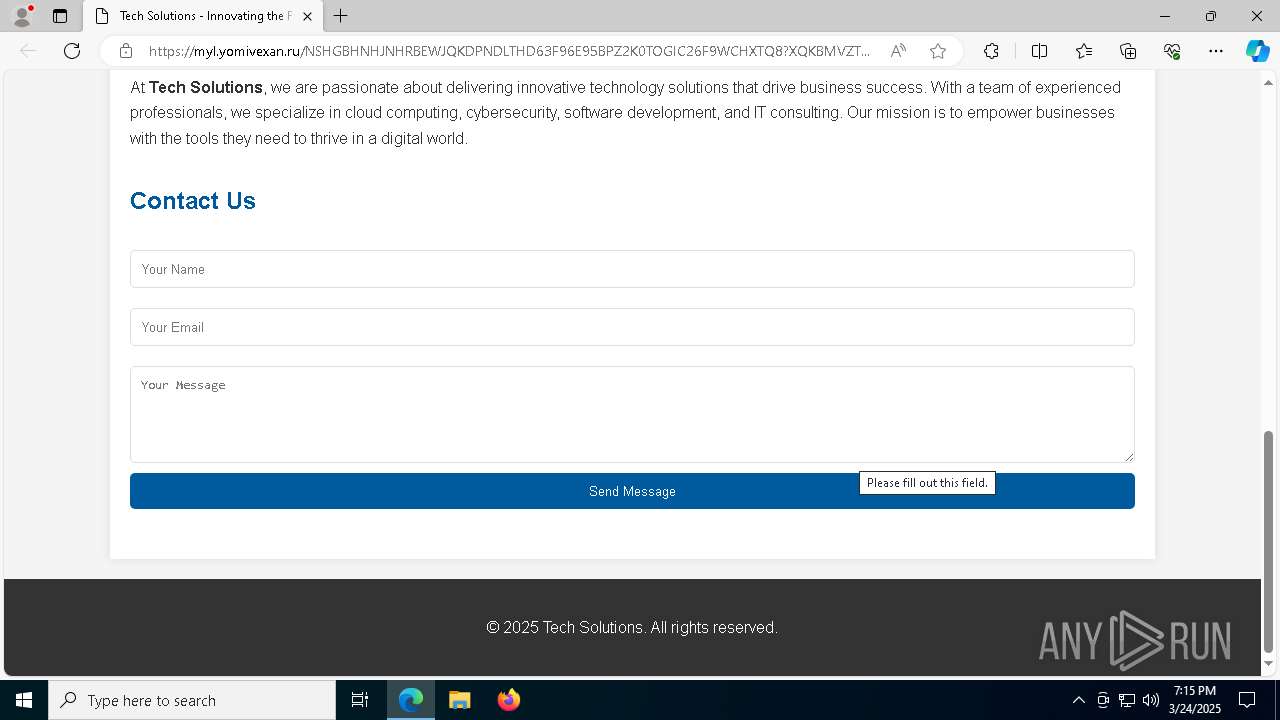The height and width of the screenshot is (720, 1280).
Task: Click the Send Message button
Action: [x=632, y=491]
